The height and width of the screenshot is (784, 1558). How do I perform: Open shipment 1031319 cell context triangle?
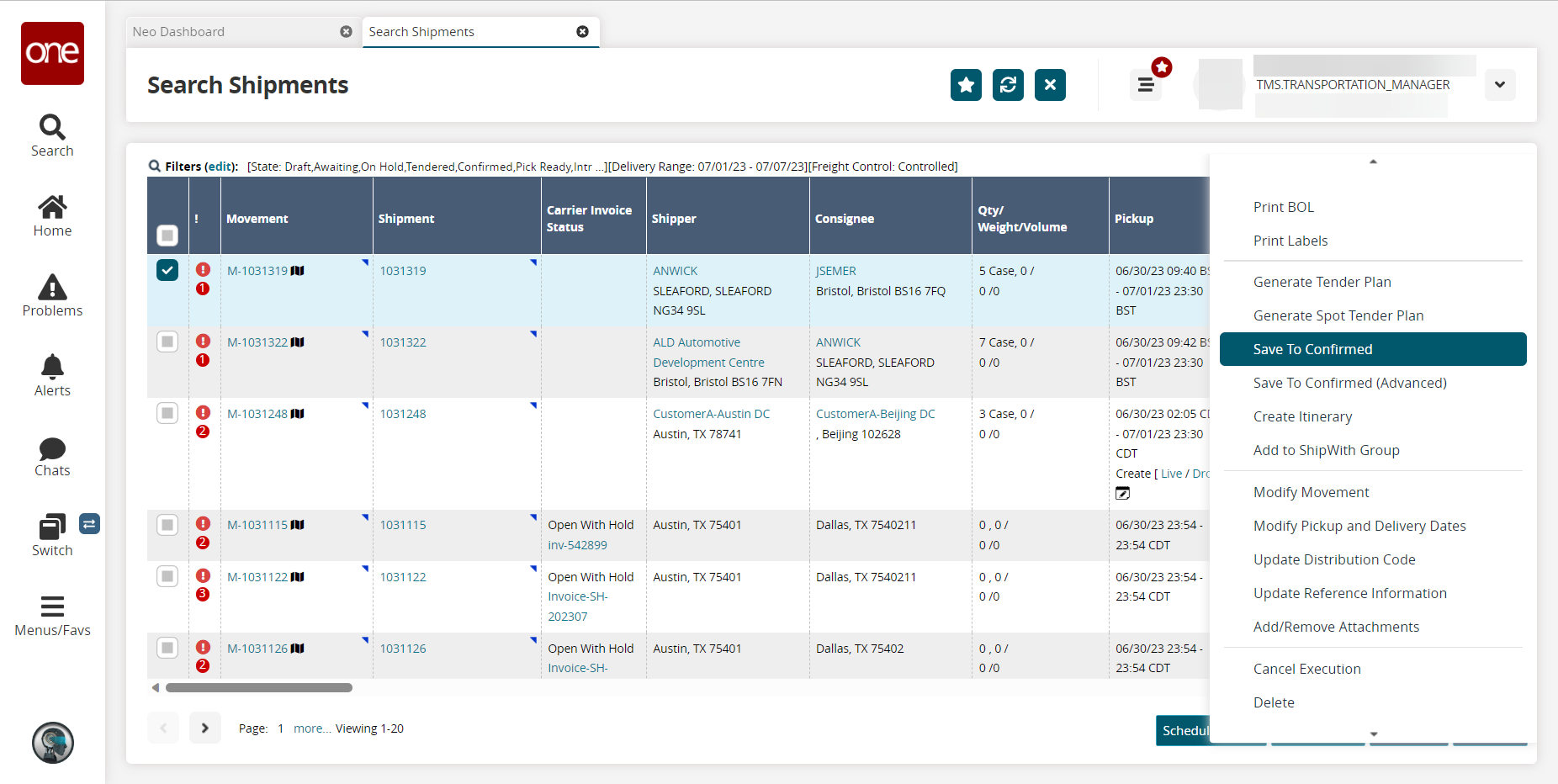(x=533, y=262)
